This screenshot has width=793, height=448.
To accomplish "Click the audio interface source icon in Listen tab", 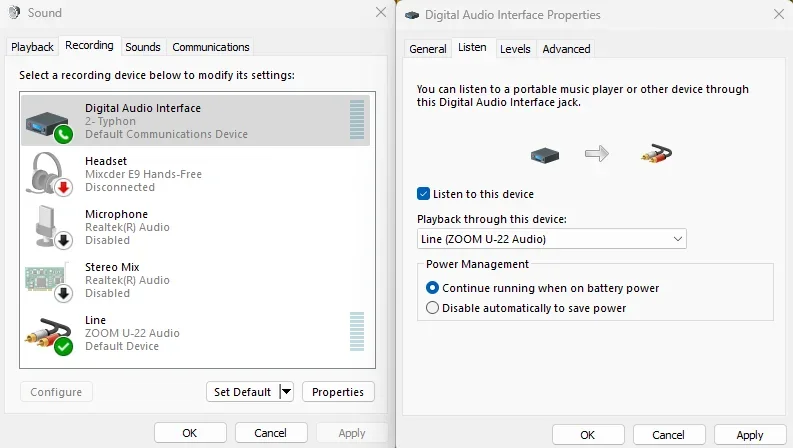I will coord(544,154).
